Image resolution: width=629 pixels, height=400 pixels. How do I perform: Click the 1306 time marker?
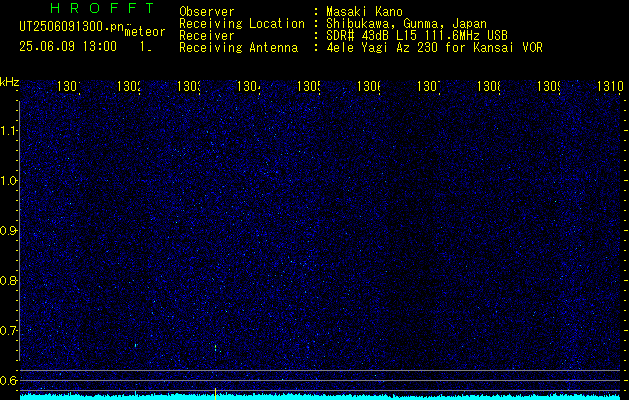coord(369,87)
